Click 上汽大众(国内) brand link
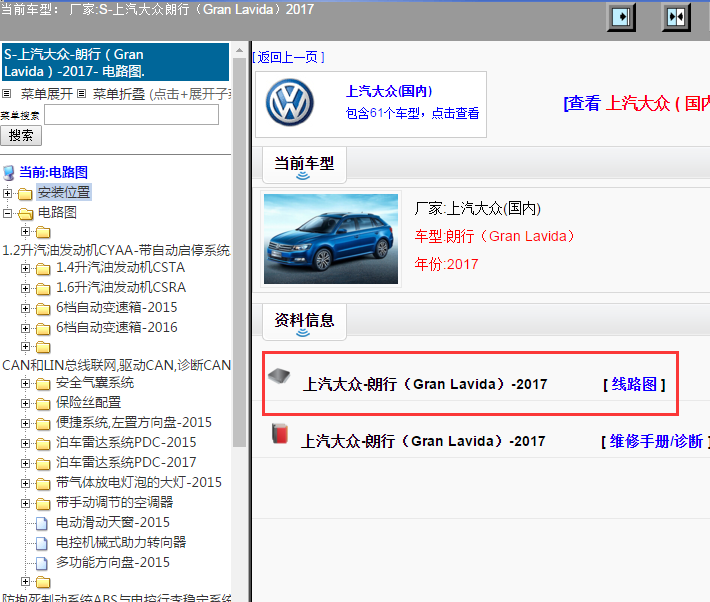710x602 pixels. tap(389, 91)
